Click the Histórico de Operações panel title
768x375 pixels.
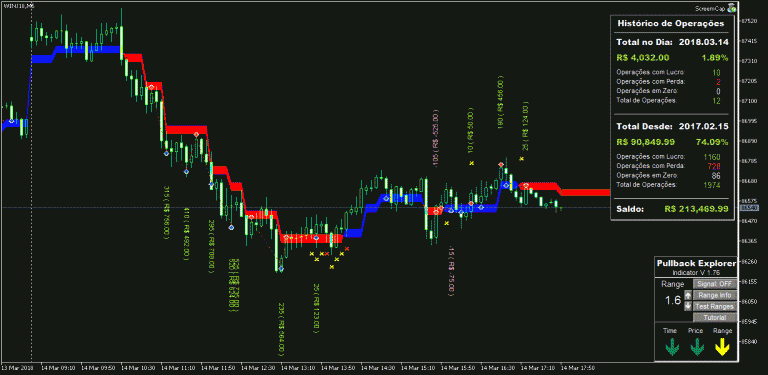pyautogui.click(x=671, y=23)
